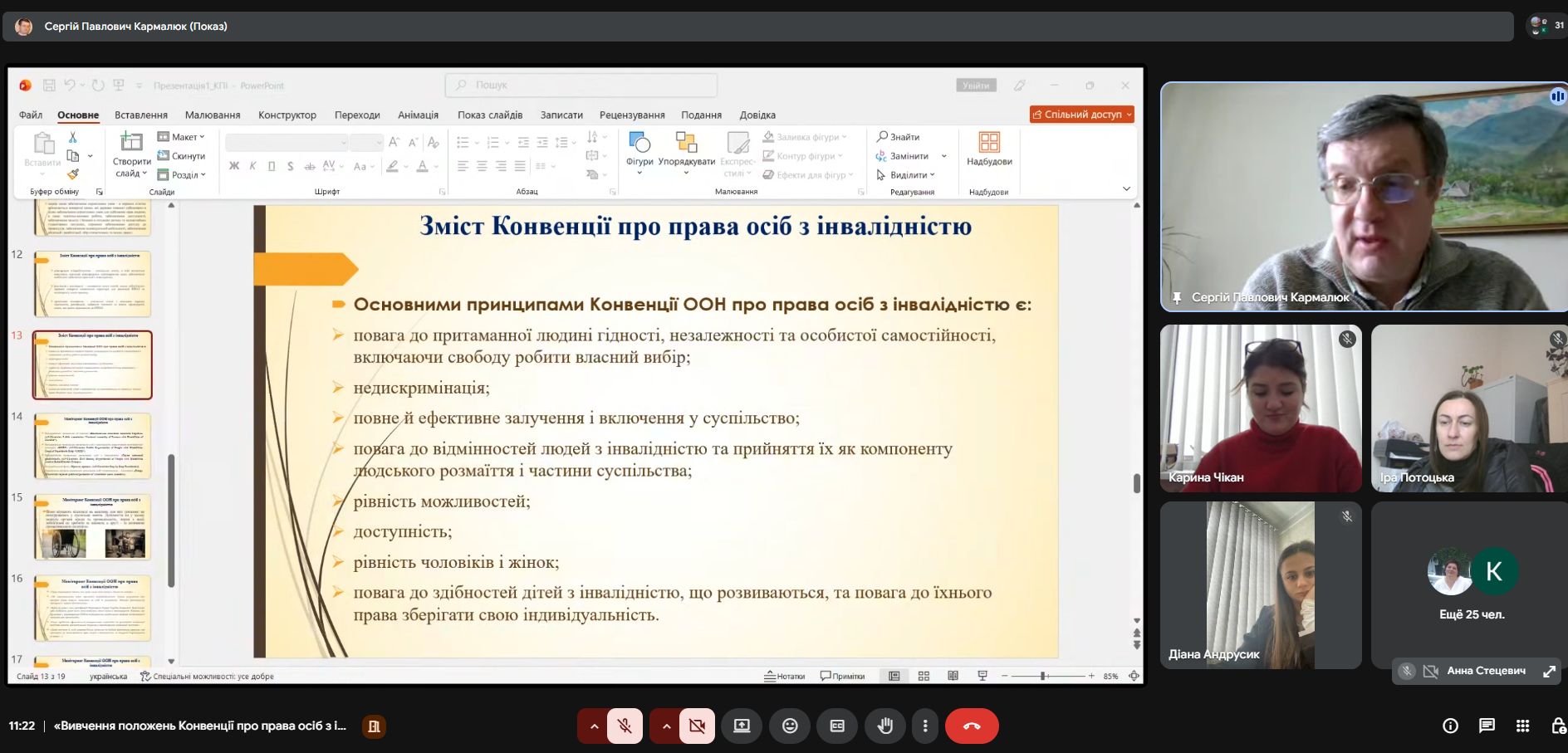The width and height of the screenshot is (1568, 753).
Task: Click the present screen button
Action: click(742, 726)
